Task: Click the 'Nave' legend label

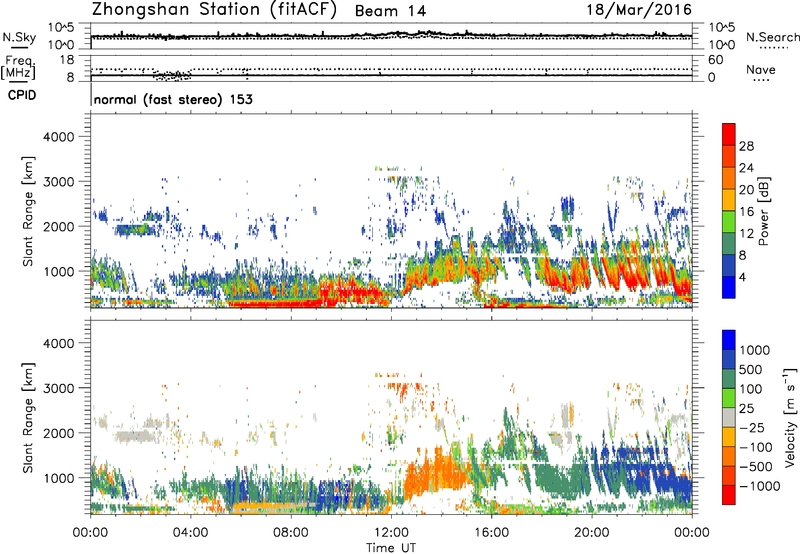Action: click(761, 70)
